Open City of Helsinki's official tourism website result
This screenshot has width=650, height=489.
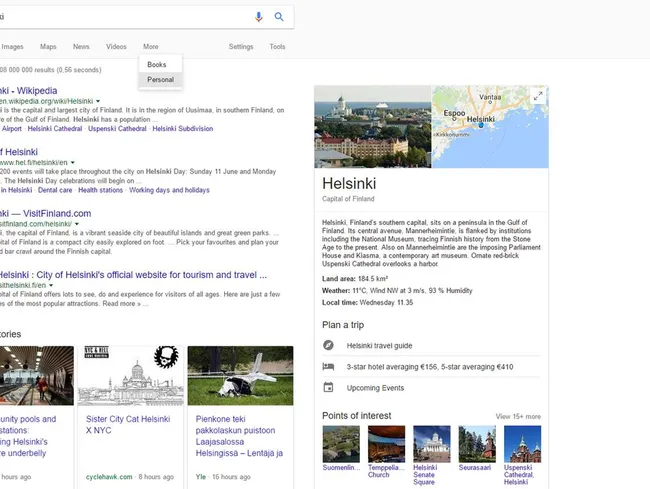133,275
